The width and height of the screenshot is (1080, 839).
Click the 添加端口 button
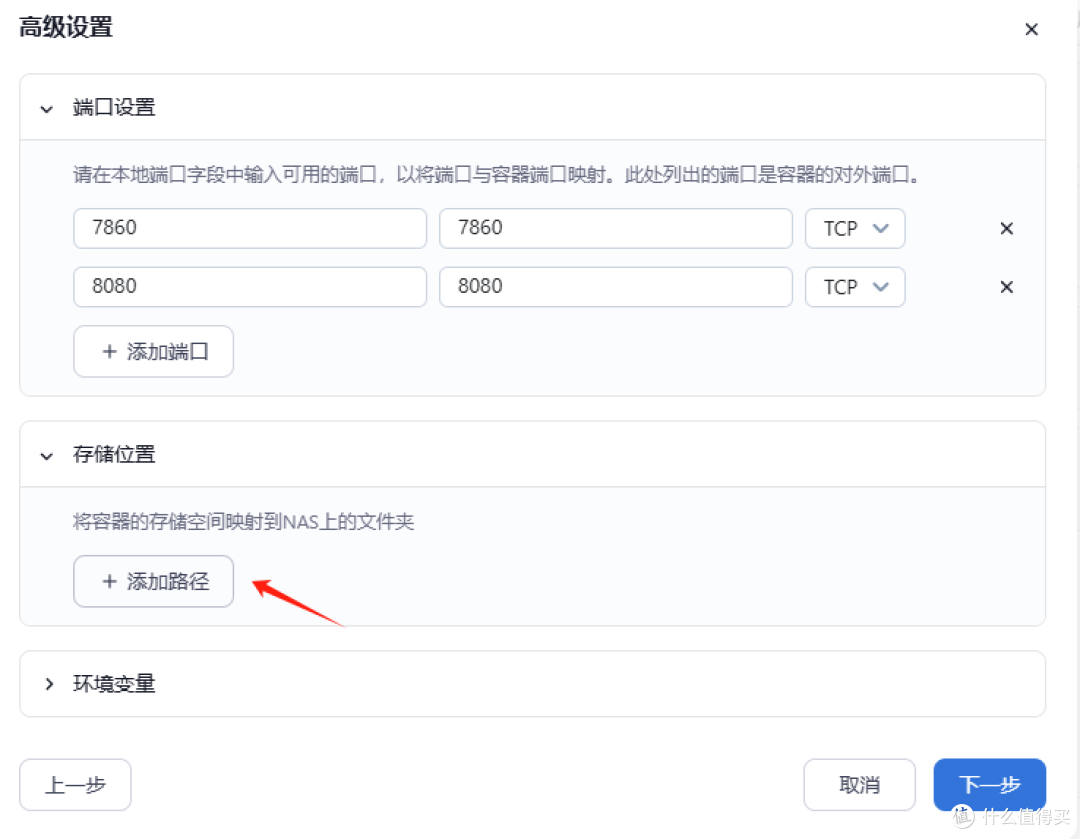click(x=154, y=351)
